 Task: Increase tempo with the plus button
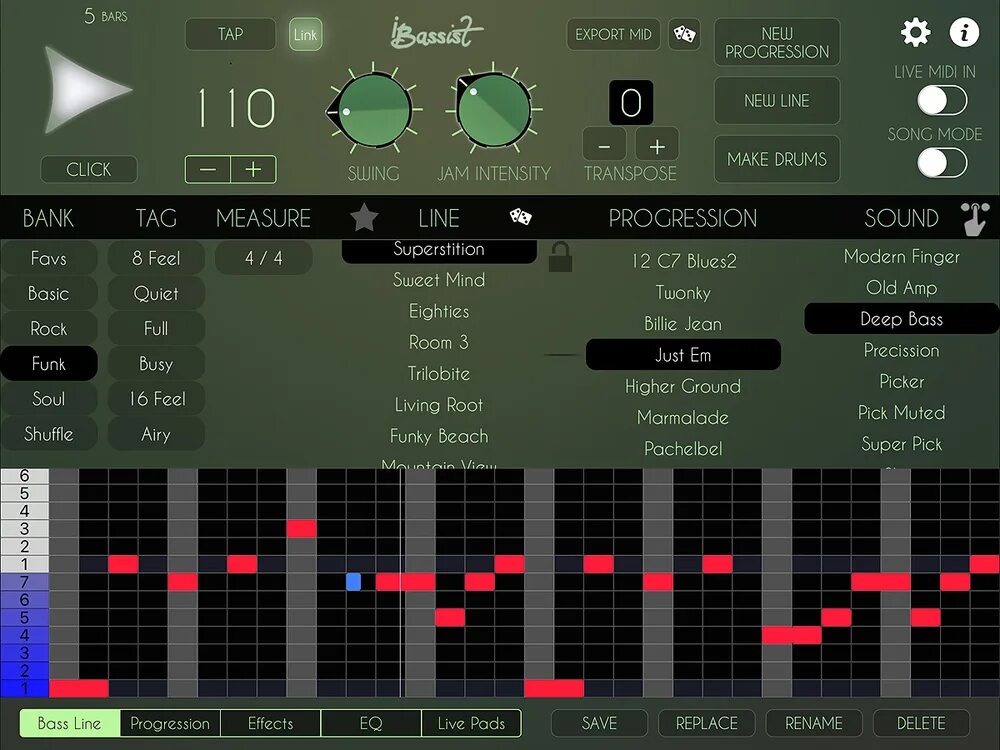coord(253,170)
